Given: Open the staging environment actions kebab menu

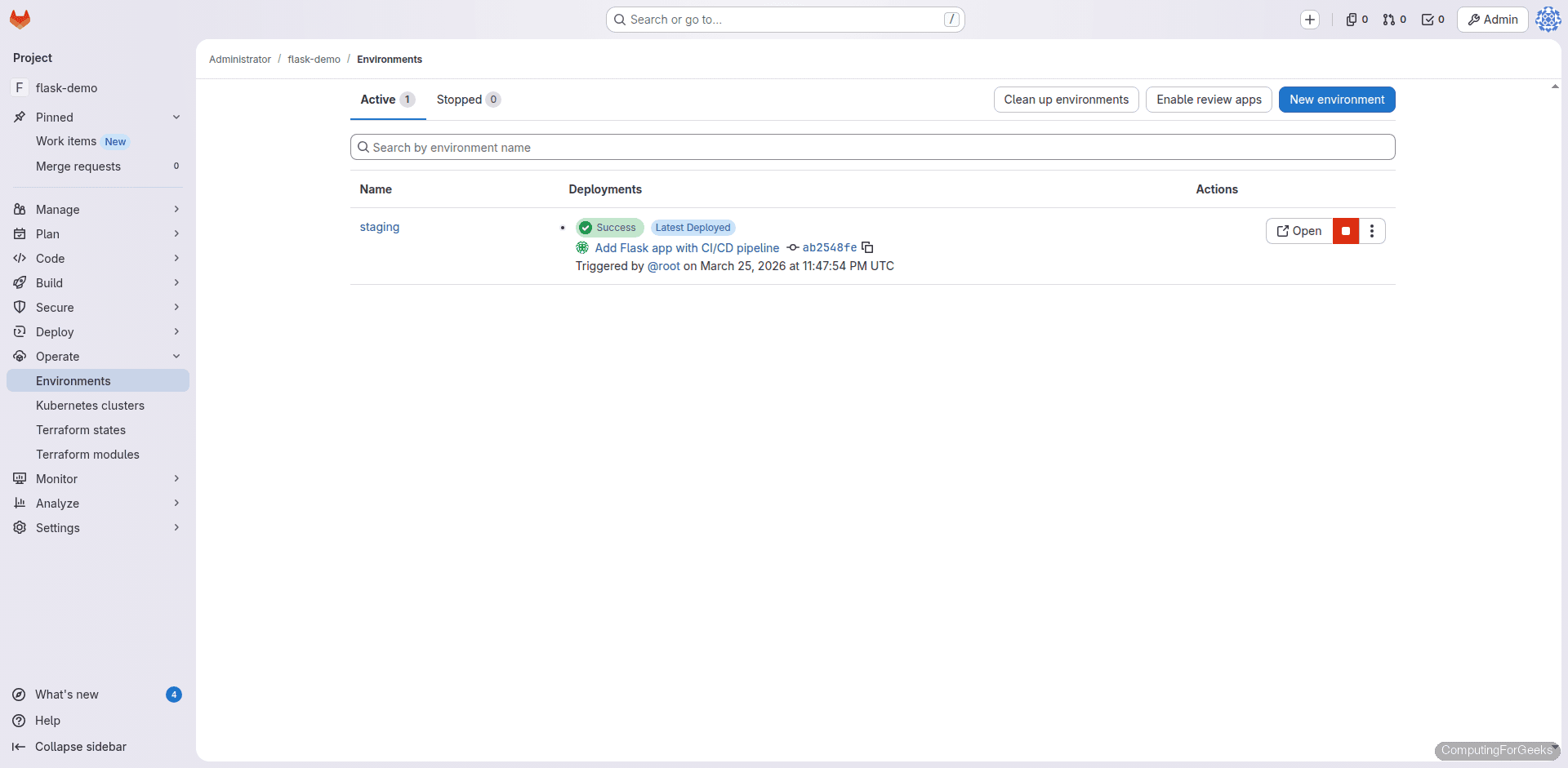Looking at the screenshot, I should (1372, 231).
